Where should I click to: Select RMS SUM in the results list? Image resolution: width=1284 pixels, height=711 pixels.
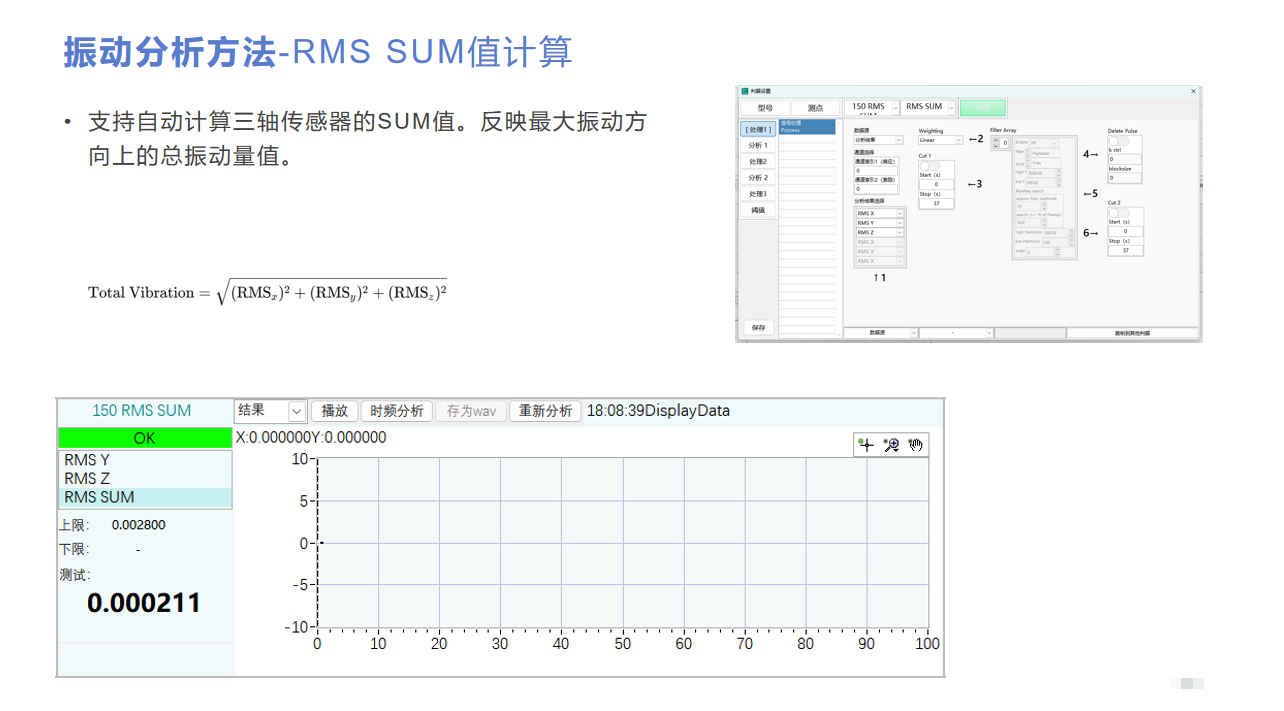click(x=98, y=497)
